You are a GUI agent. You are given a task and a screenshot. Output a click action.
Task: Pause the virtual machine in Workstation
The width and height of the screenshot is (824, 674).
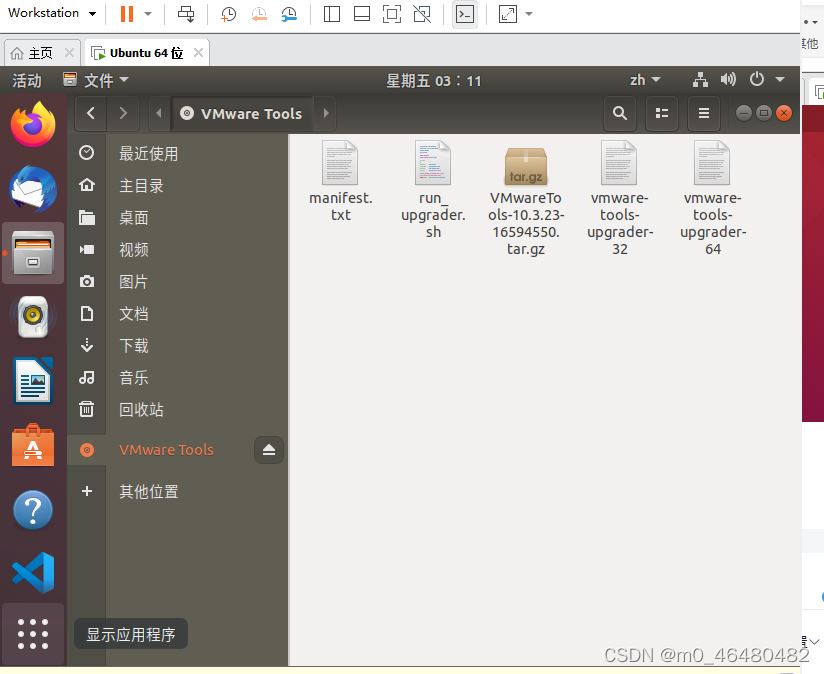click(x=127, y=14)
